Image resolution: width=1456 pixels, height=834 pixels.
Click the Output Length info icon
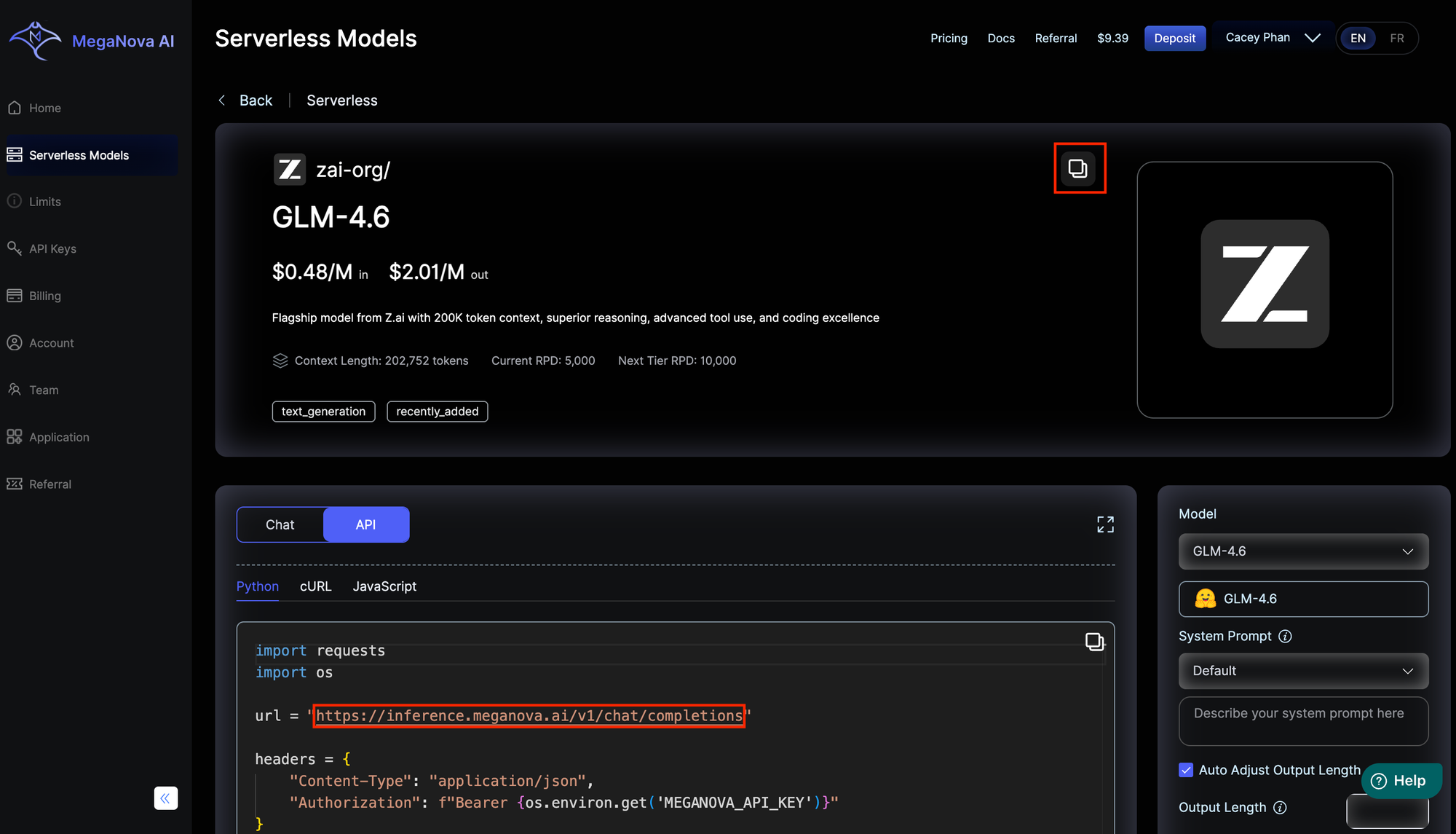click(1280, 808)
